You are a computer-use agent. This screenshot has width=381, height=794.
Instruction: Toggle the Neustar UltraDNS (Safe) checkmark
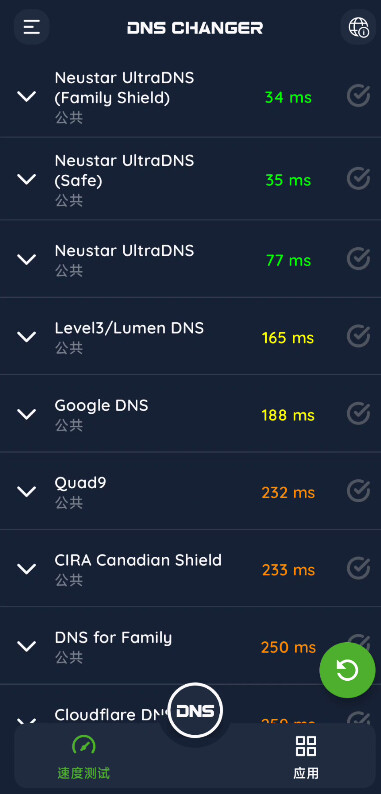pyautogui.click(x=358, y=178)
